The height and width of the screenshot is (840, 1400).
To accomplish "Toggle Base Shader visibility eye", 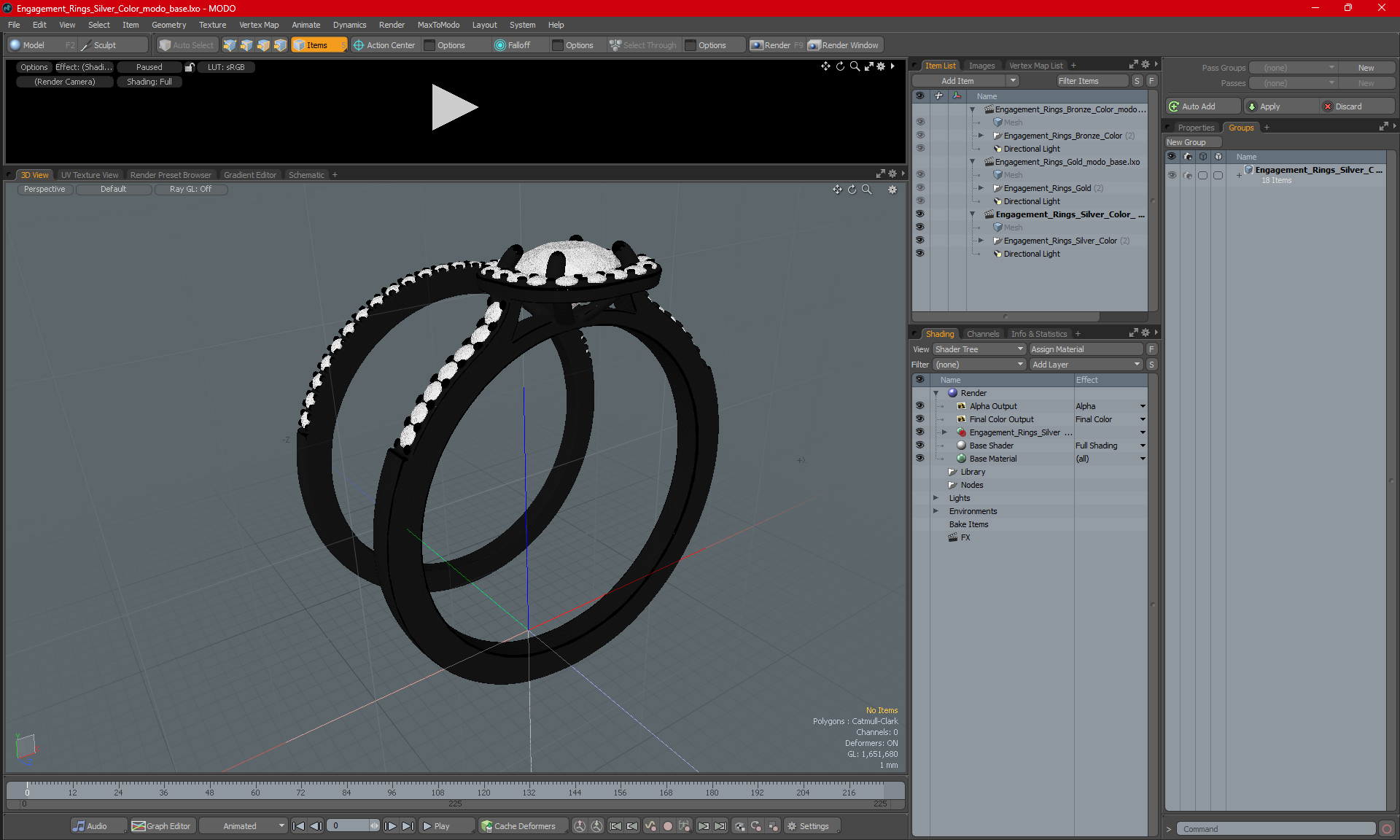I will coord(919,446).
